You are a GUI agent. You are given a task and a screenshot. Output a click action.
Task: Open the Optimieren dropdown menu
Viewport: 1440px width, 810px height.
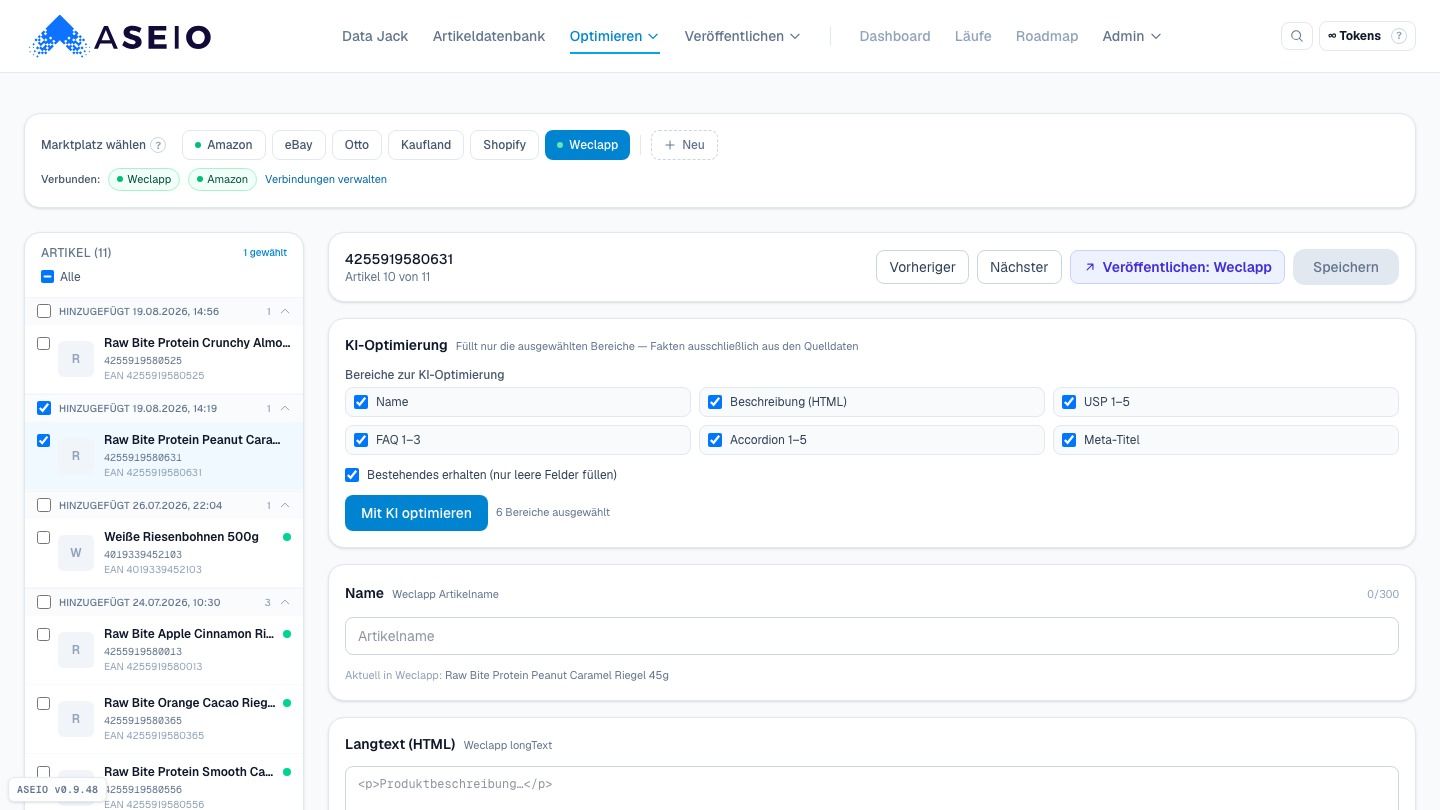(614, 36)
